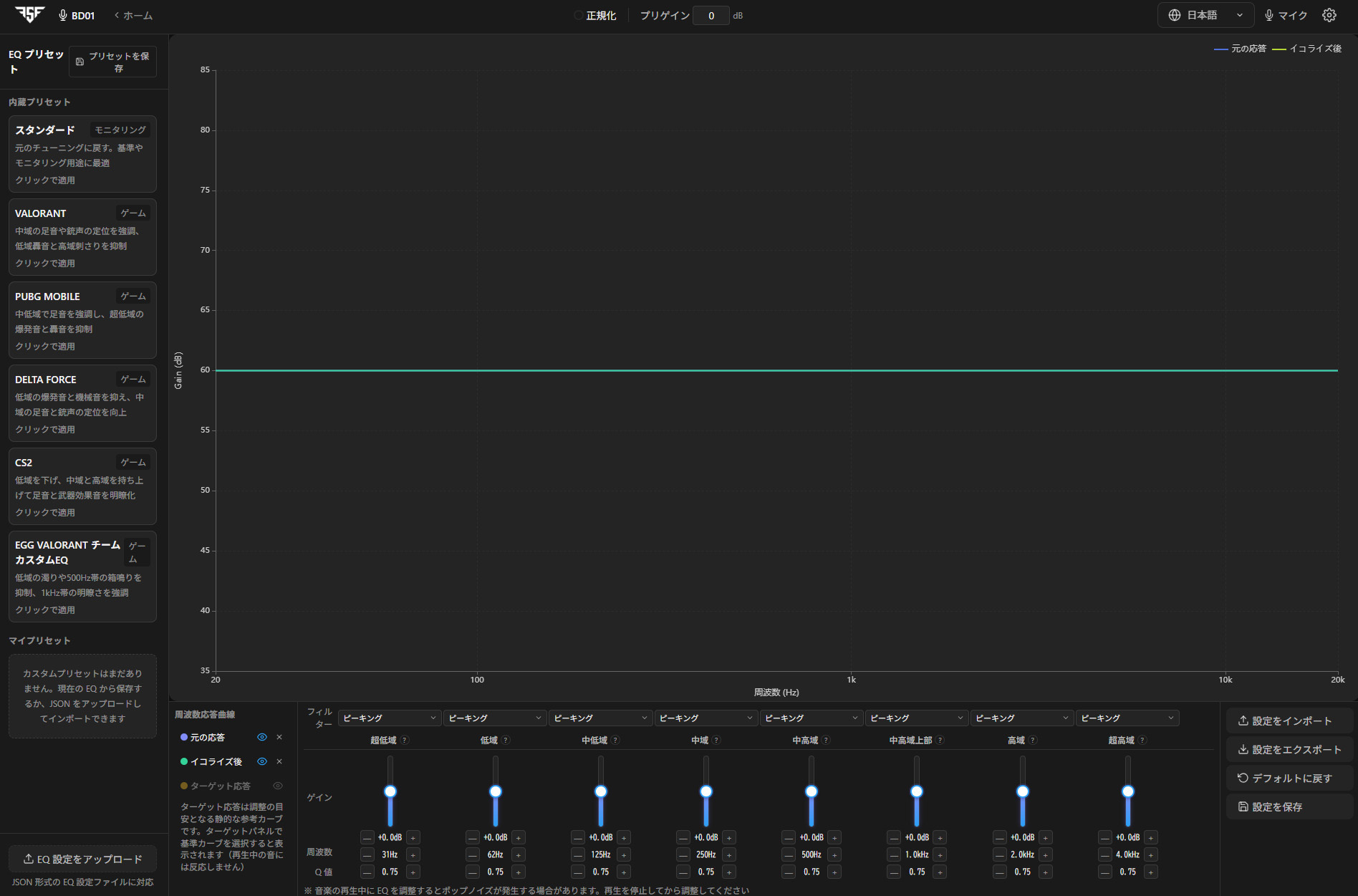Screen dimensions: 1358x896
Task: Click デフォルトに戻す button
Action: coord(1289,778)
